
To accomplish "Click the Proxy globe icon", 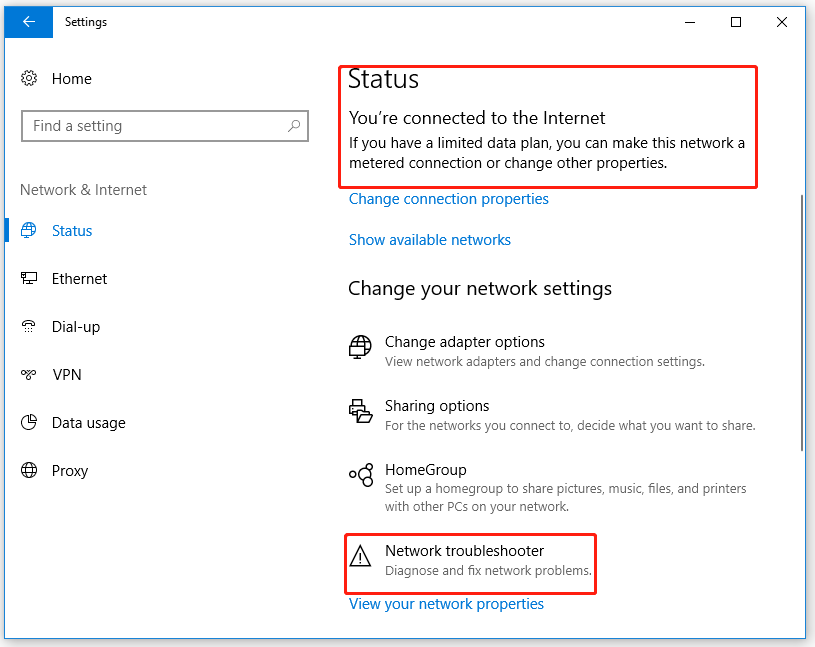I will point(29,471).
